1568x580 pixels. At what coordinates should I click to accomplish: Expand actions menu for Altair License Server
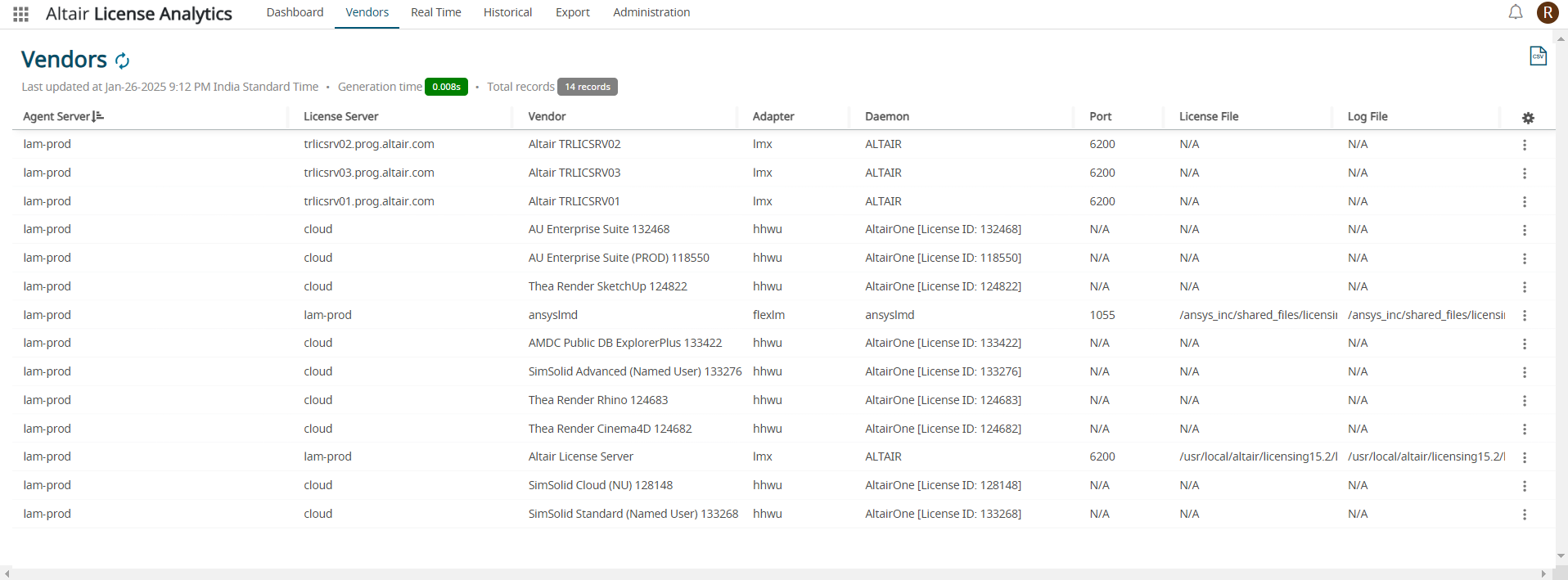pos(1524,457)
